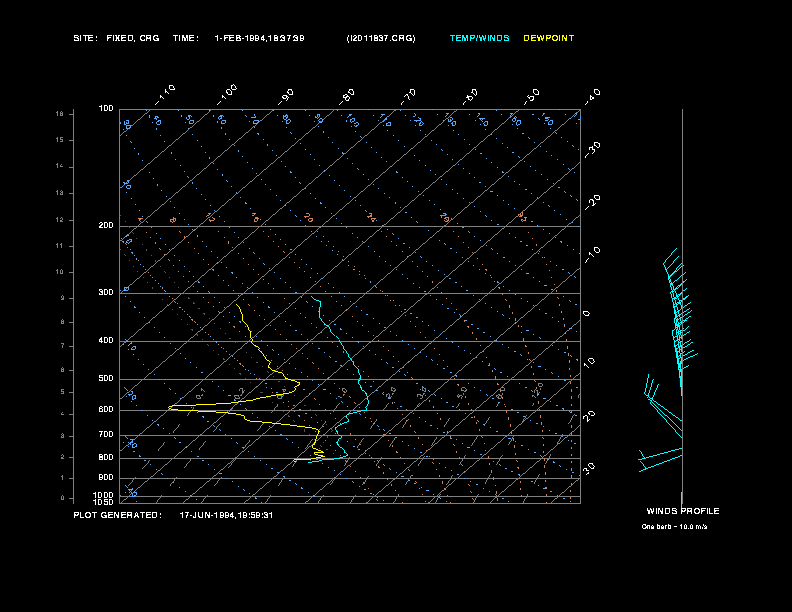The image size is (792, 612).
Task: Click the "WINDS PROFILE" caption
Action: (683, 511)
